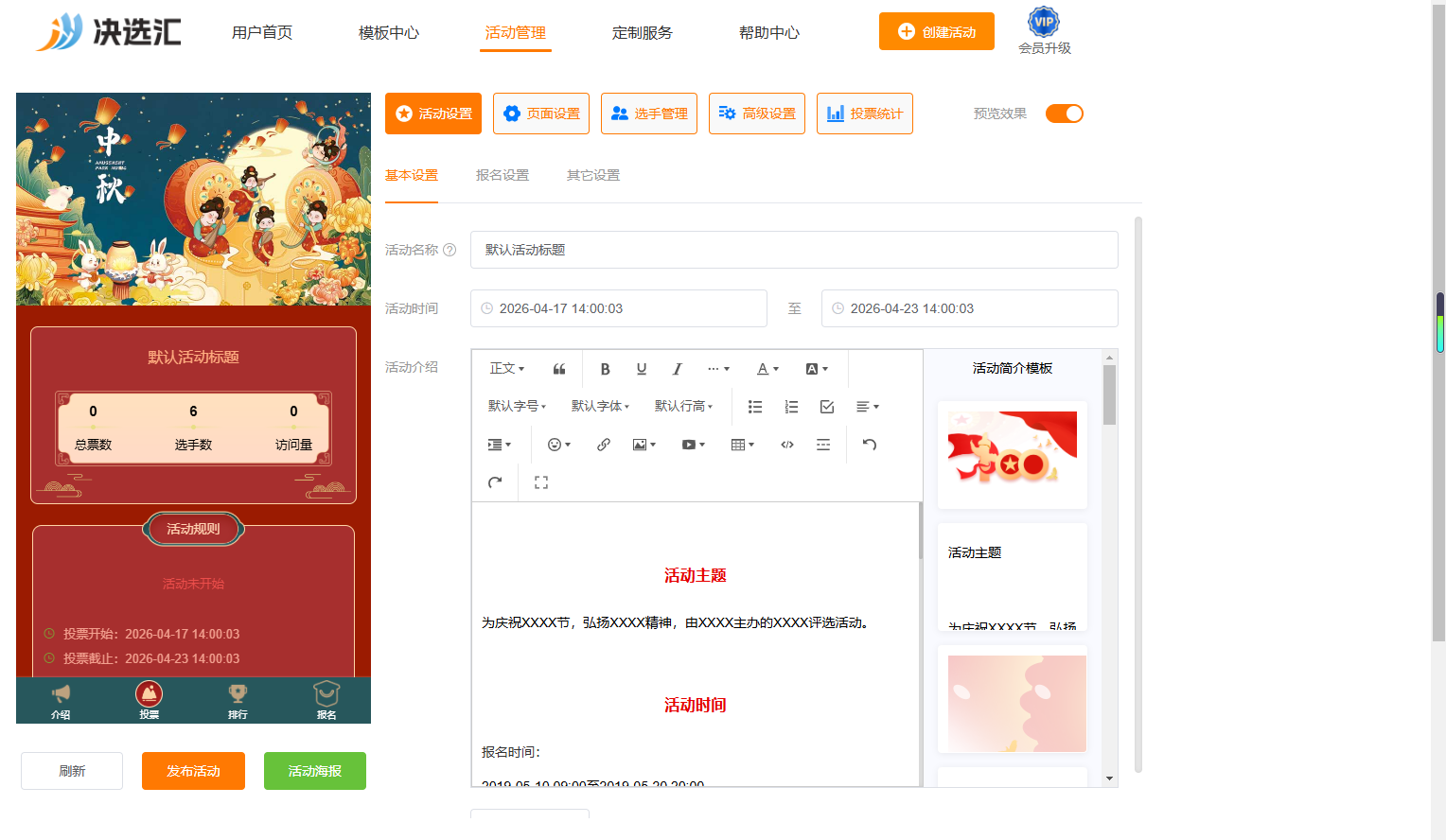Open the insert image dropdown
Screen dimensions: 1446x840
point(644,445)
